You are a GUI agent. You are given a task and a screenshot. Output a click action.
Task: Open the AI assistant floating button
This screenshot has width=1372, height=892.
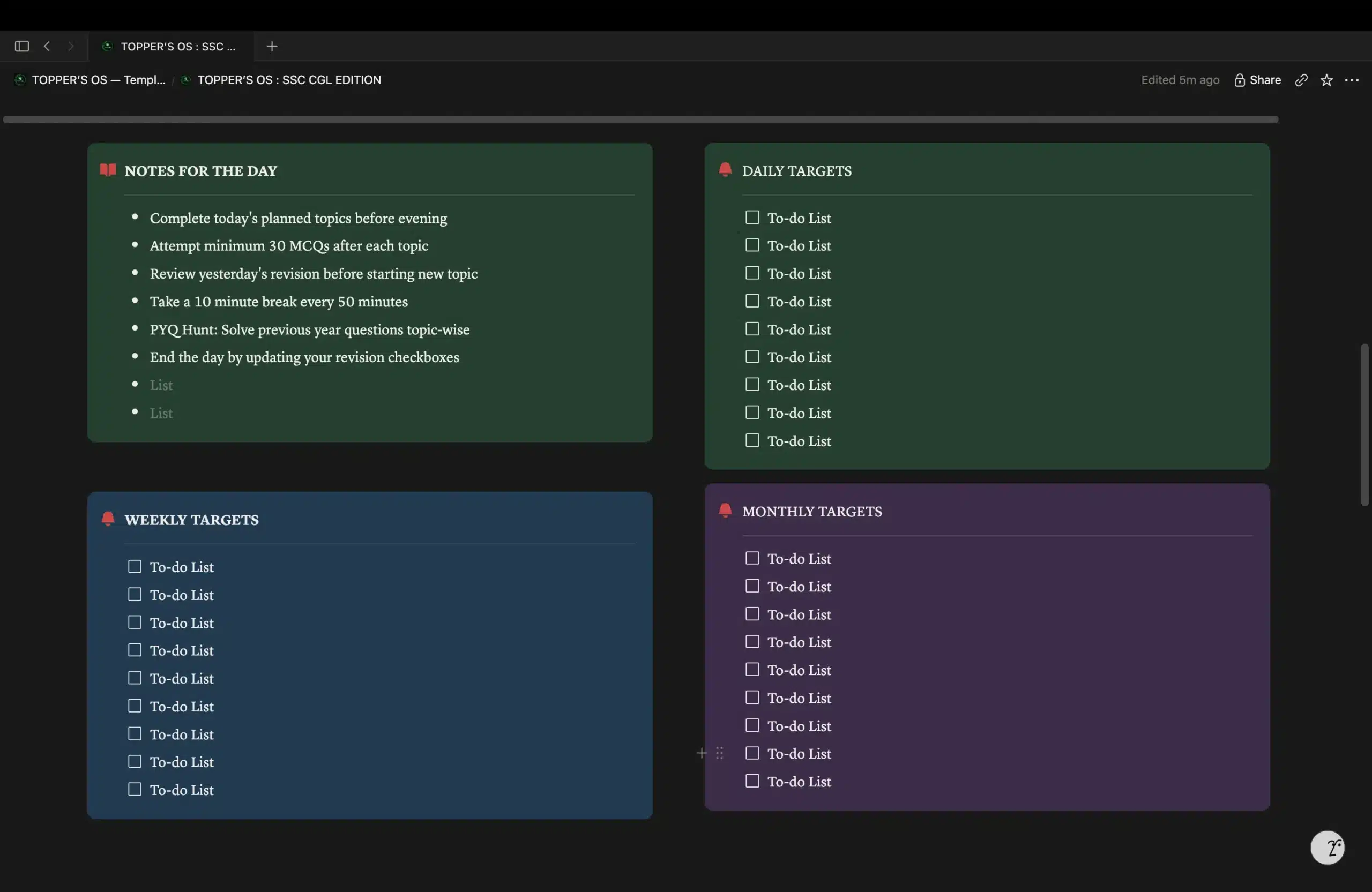[x=1327, y=848]
